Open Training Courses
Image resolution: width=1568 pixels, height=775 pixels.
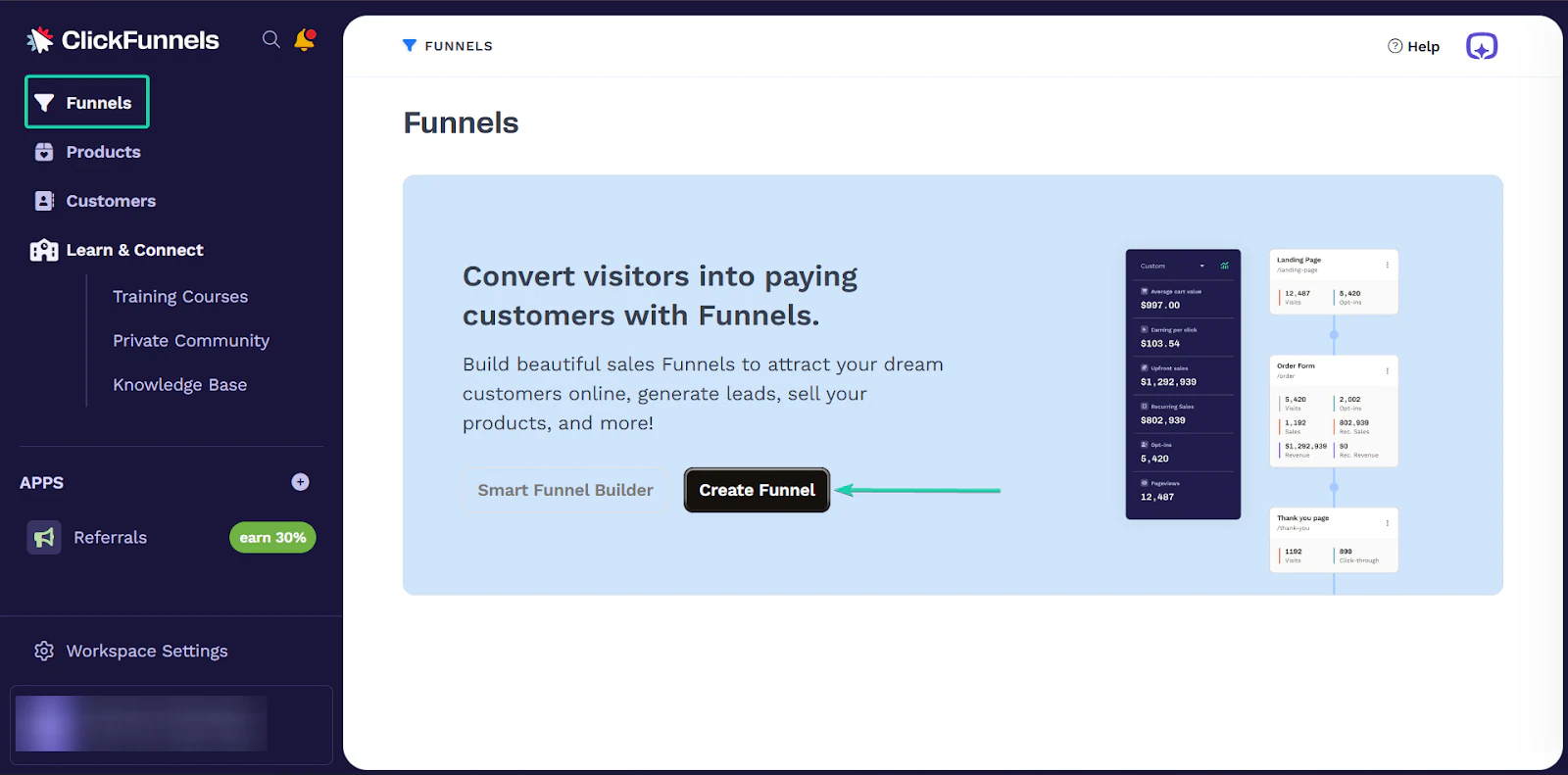pyautogui.click(x=180, y=297)
